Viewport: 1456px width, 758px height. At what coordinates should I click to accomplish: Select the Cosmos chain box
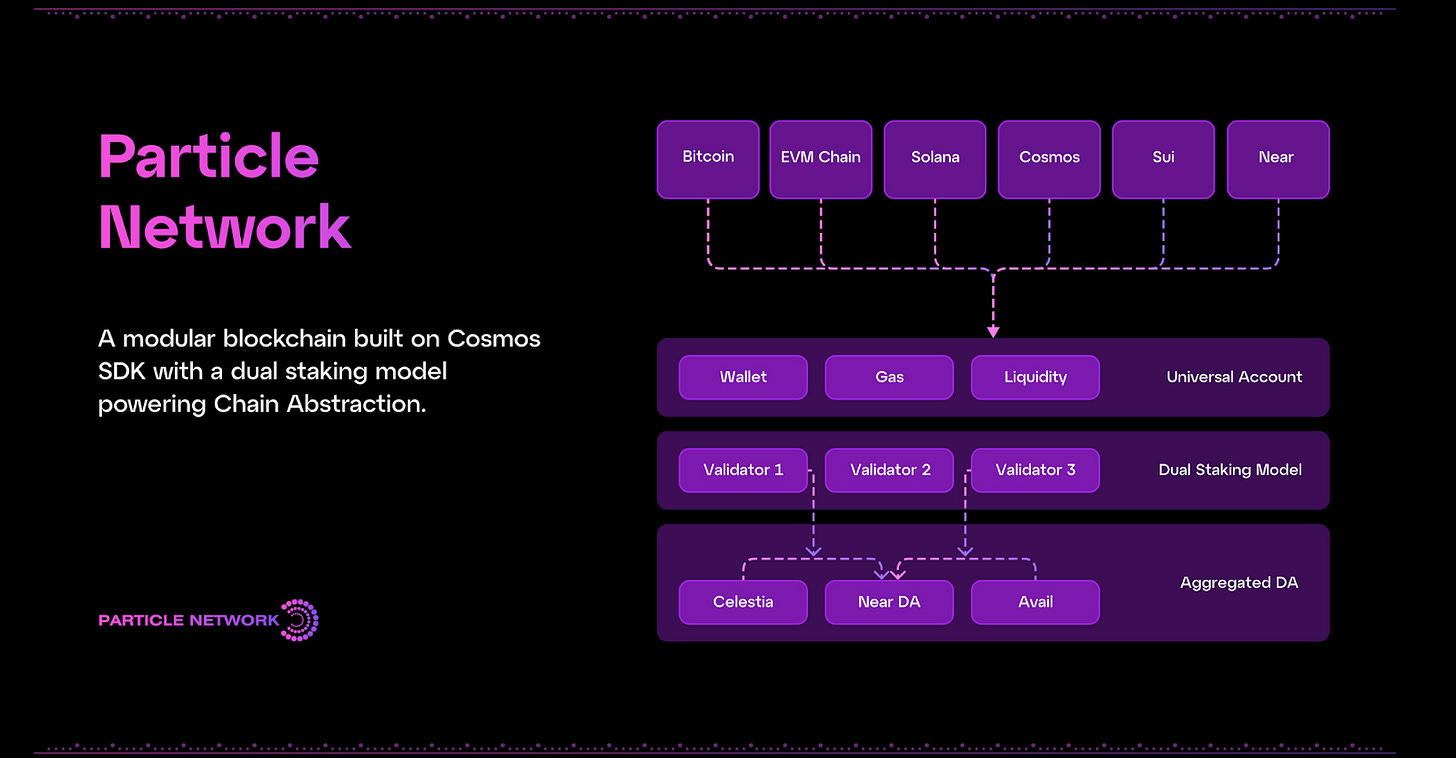[x=1050, y=159]
